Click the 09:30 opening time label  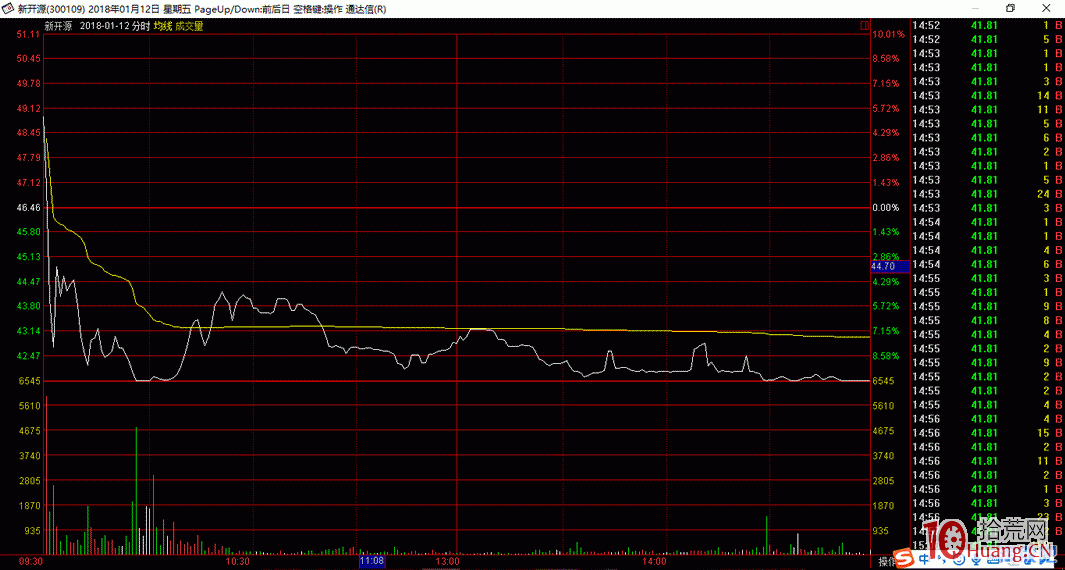(31, 561)
